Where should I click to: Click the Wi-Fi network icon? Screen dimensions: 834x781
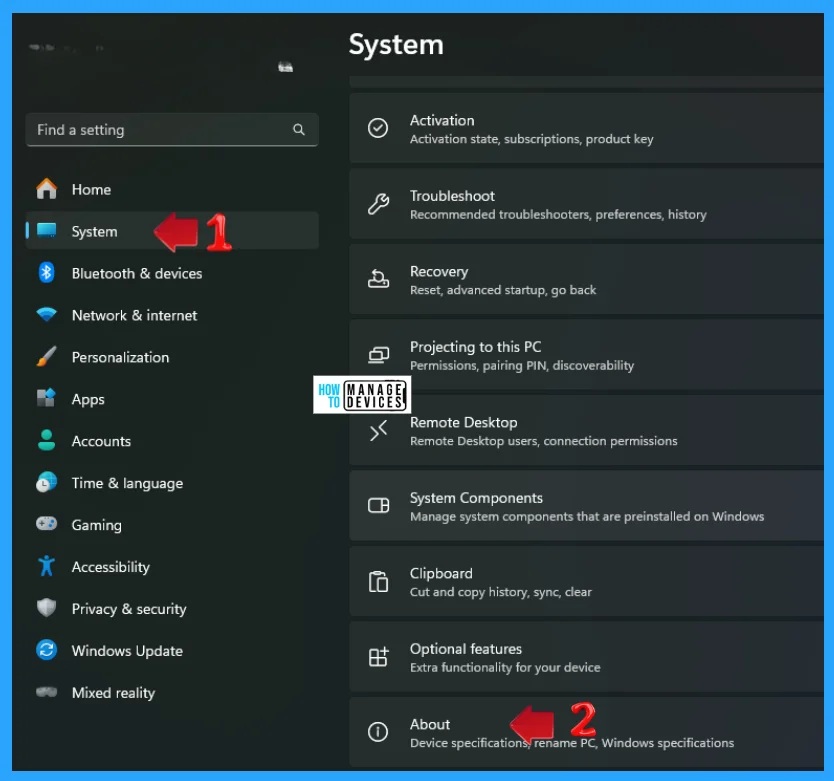(46, 314)
